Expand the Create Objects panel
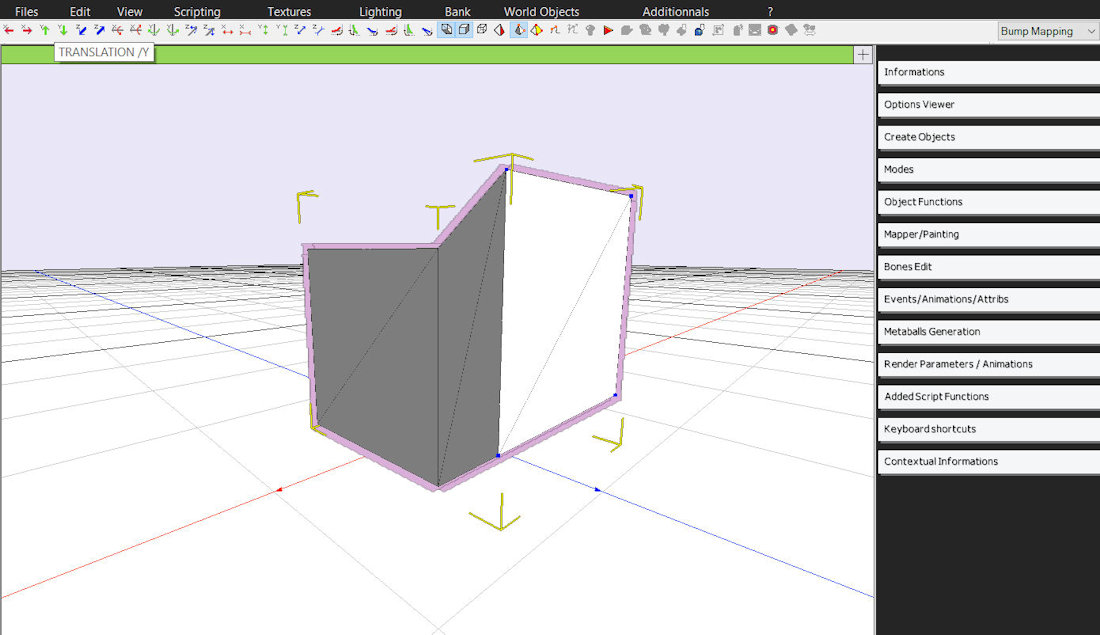This screenshot has width=1100, height=635. 988,137
